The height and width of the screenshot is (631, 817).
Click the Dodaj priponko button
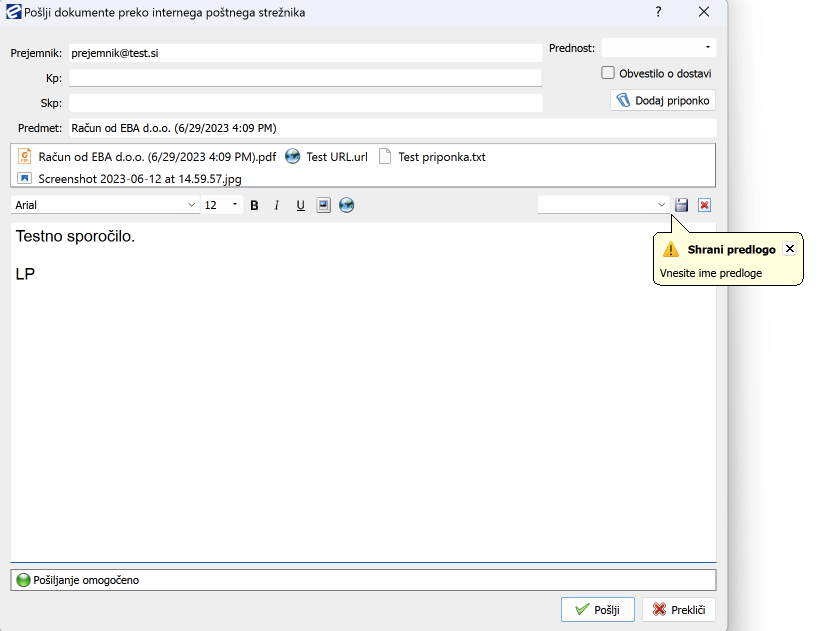point(663,101)
